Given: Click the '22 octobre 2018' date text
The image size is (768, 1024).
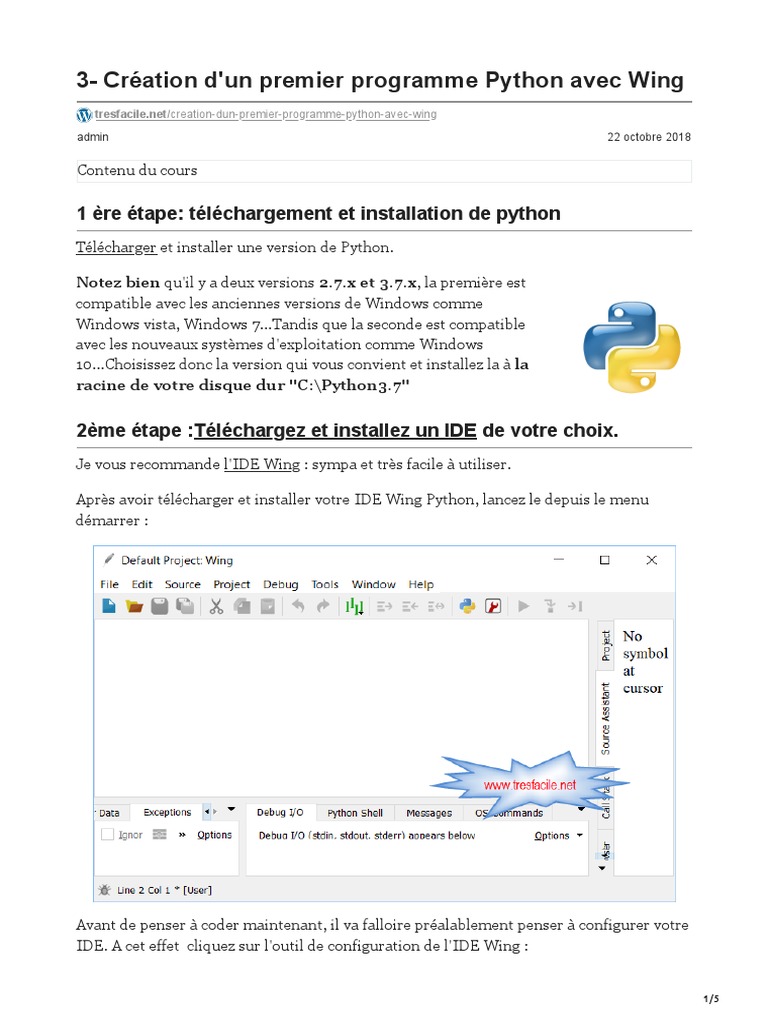Looking at the screenshot, I should tap(648, 136).
